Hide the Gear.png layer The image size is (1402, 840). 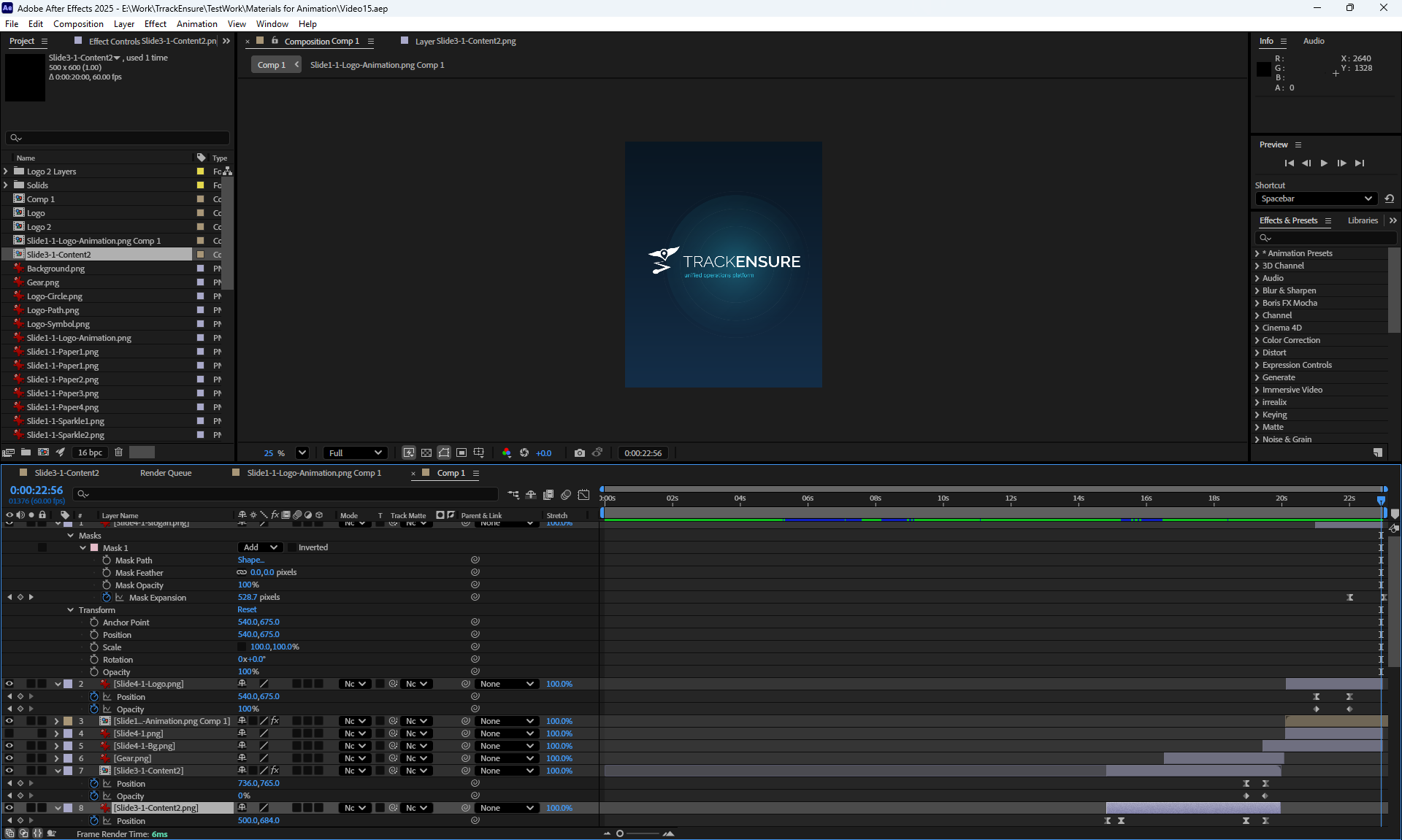[9, 758]
